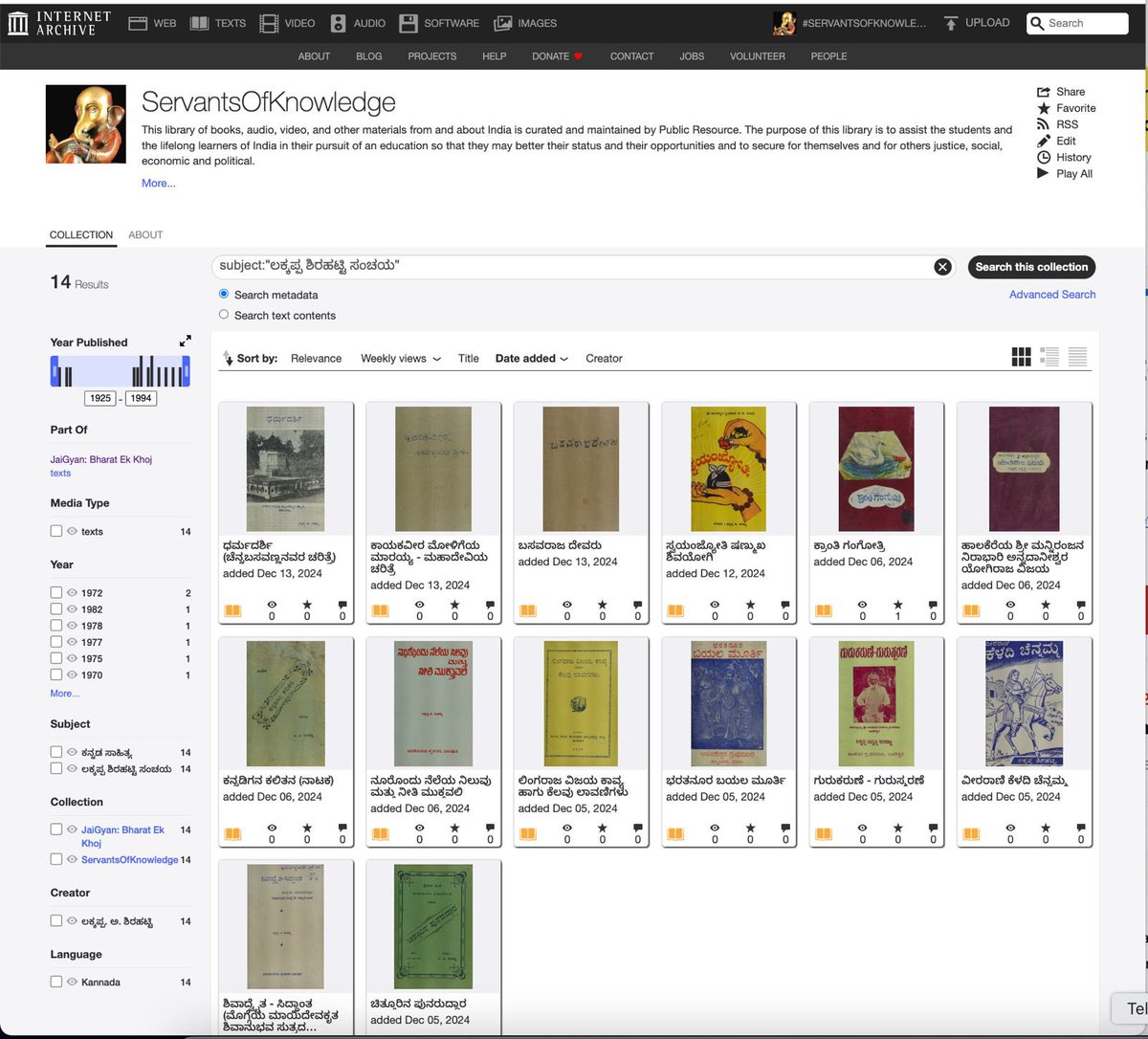Expand More years list under Year
1148x1039 pixels.
[65, 694]
